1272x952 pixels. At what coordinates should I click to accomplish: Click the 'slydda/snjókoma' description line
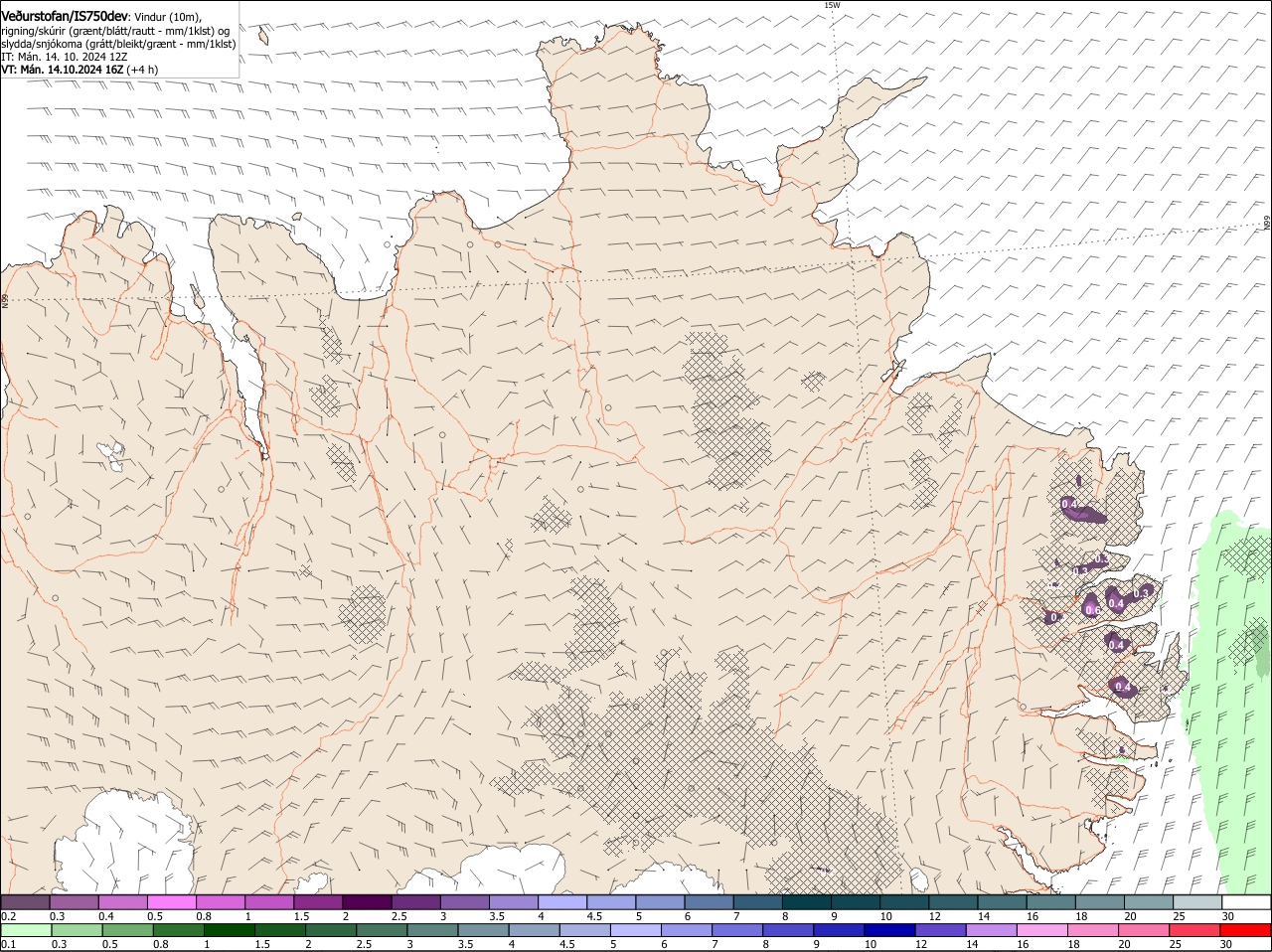click(x=118, y=44)
